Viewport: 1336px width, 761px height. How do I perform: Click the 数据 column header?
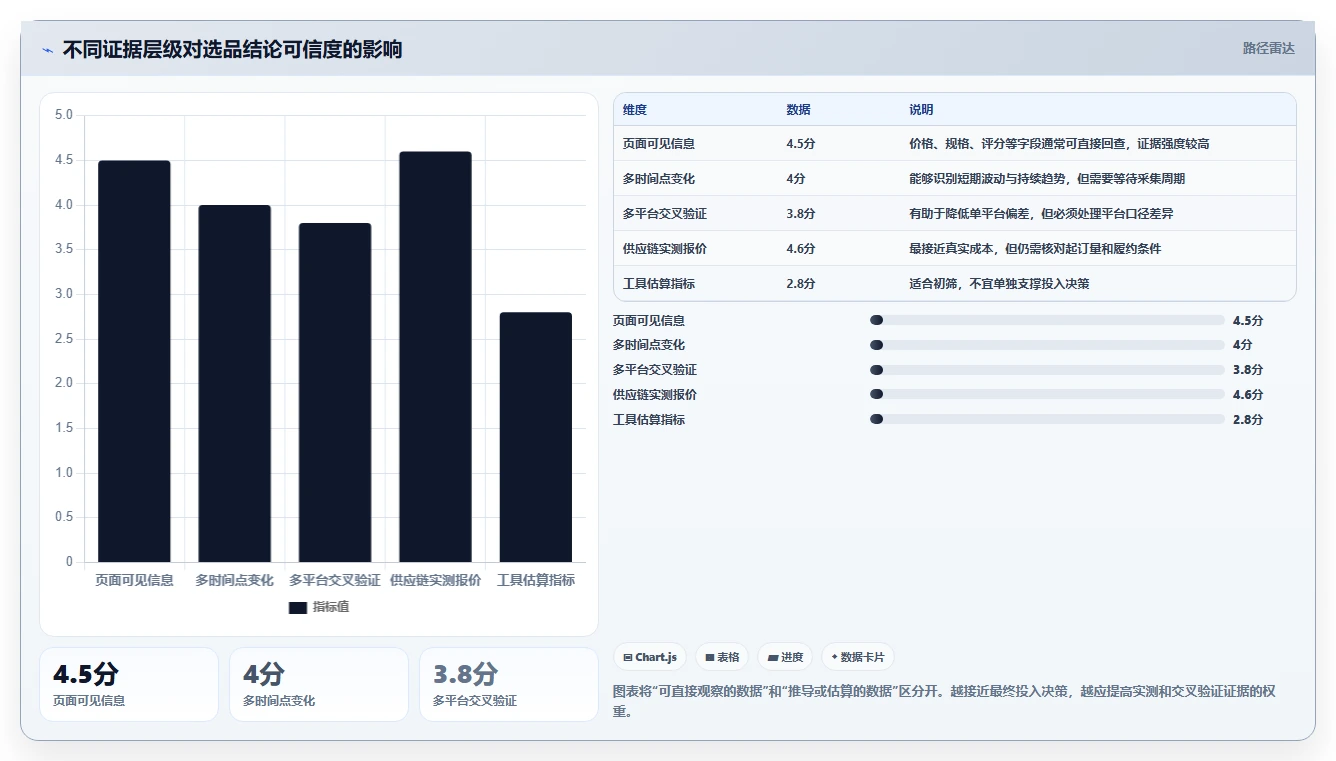click(799, 110)
